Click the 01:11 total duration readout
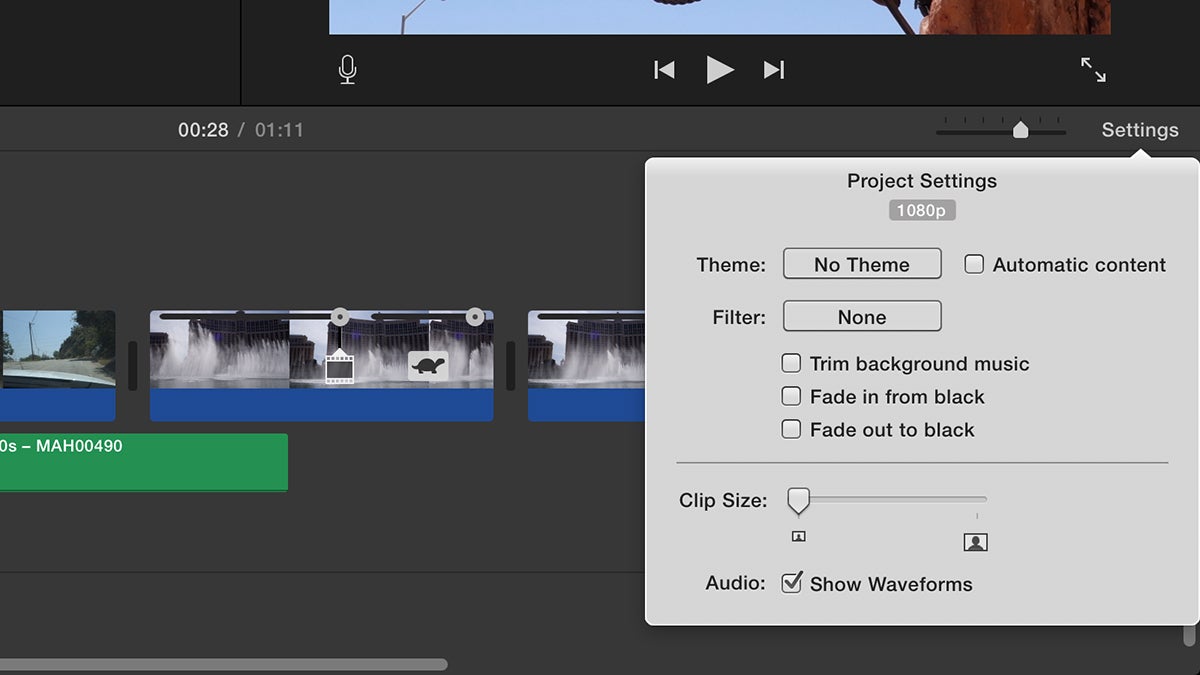This screenshot has width=1200, height=675. 279,130
